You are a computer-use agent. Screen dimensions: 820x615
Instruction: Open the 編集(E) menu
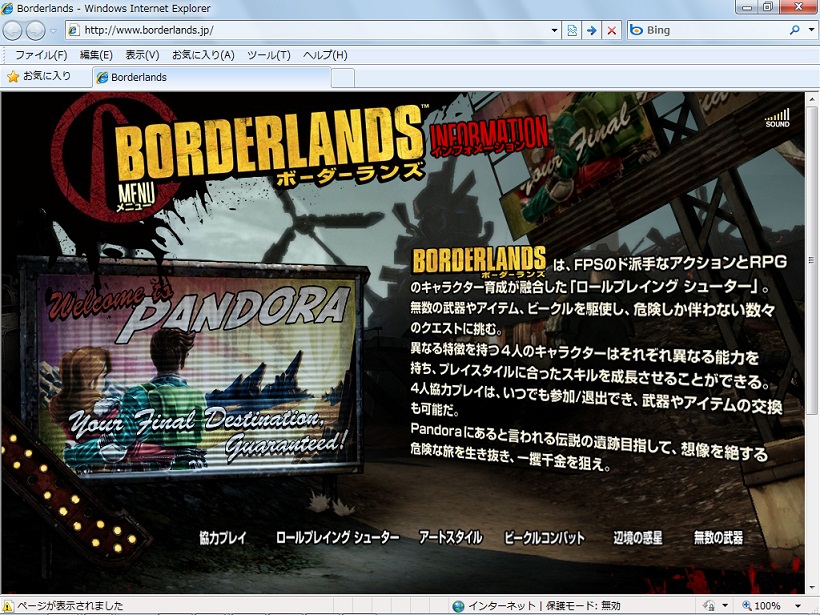click(96, 55)
